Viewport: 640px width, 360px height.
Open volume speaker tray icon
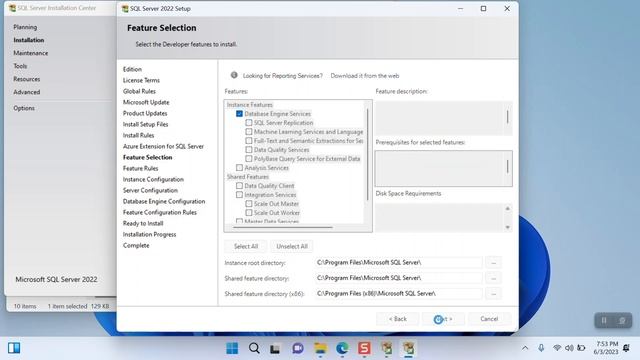[x=569, y=348]
